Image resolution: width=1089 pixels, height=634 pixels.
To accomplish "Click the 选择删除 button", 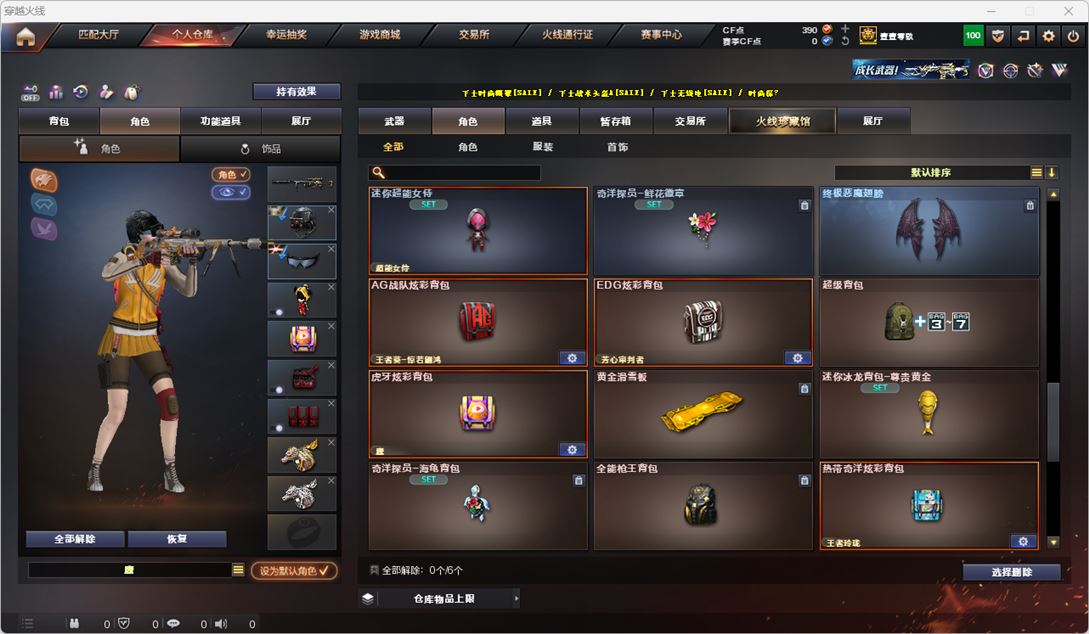I will (x=1011, y=572).
